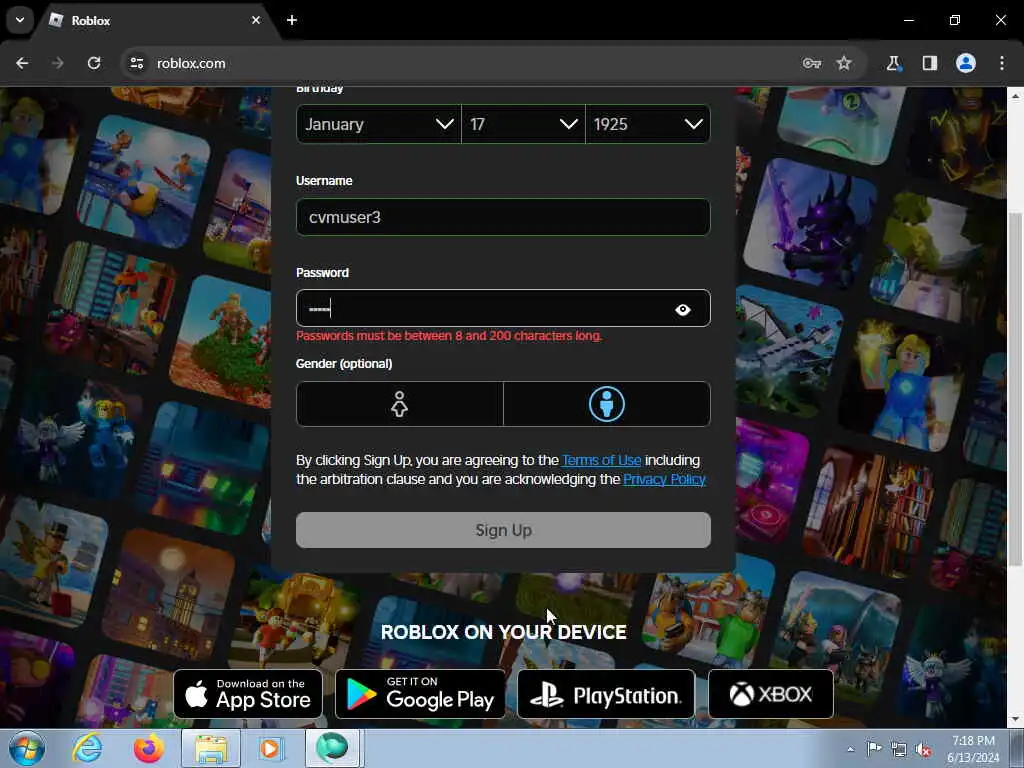This screenshot has width=1024, height=768.
Task: Click the Gender (optional) label
Action: (x=344, y=364)
